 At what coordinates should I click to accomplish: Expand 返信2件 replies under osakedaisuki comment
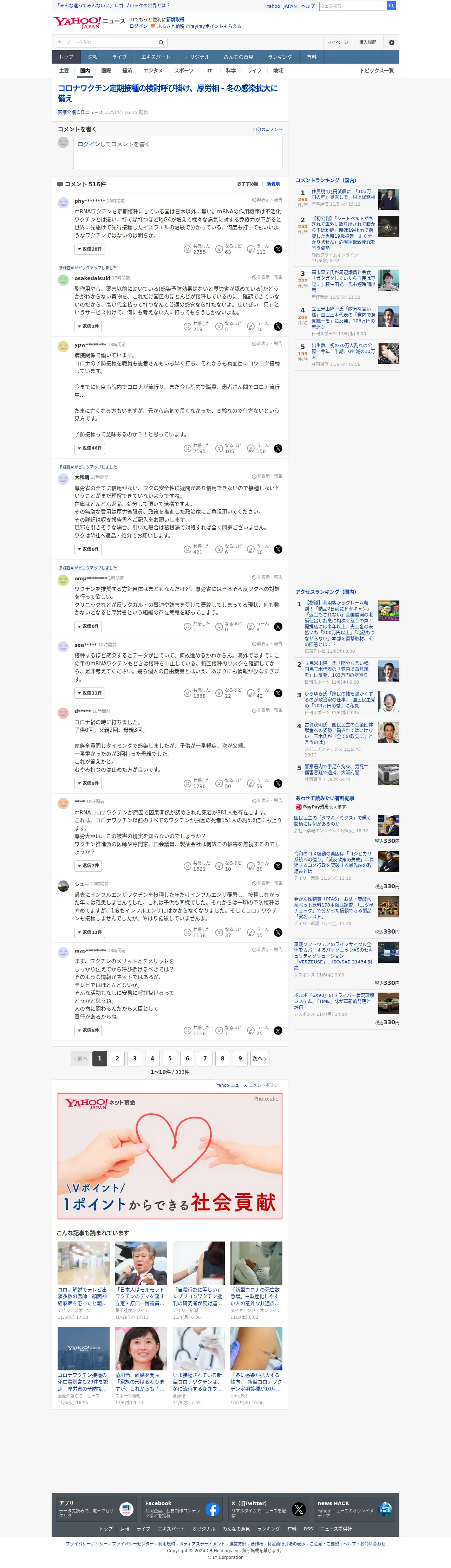(x=88, y=326)
